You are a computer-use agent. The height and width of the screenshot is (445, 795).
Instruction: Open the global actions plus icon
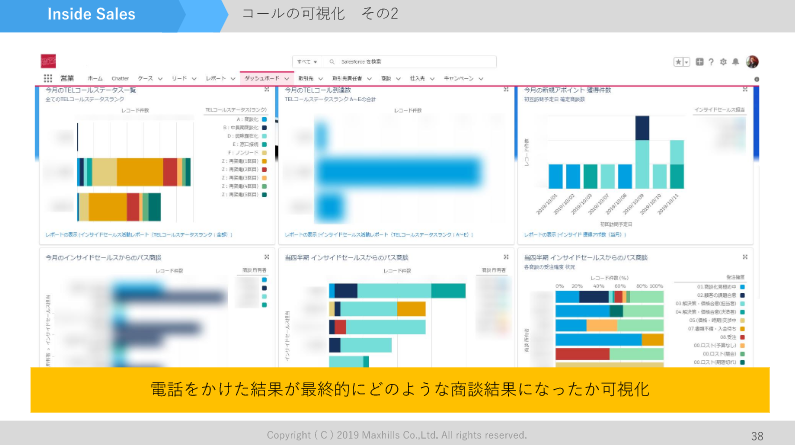pyautogui.click(x=699, y=61)
